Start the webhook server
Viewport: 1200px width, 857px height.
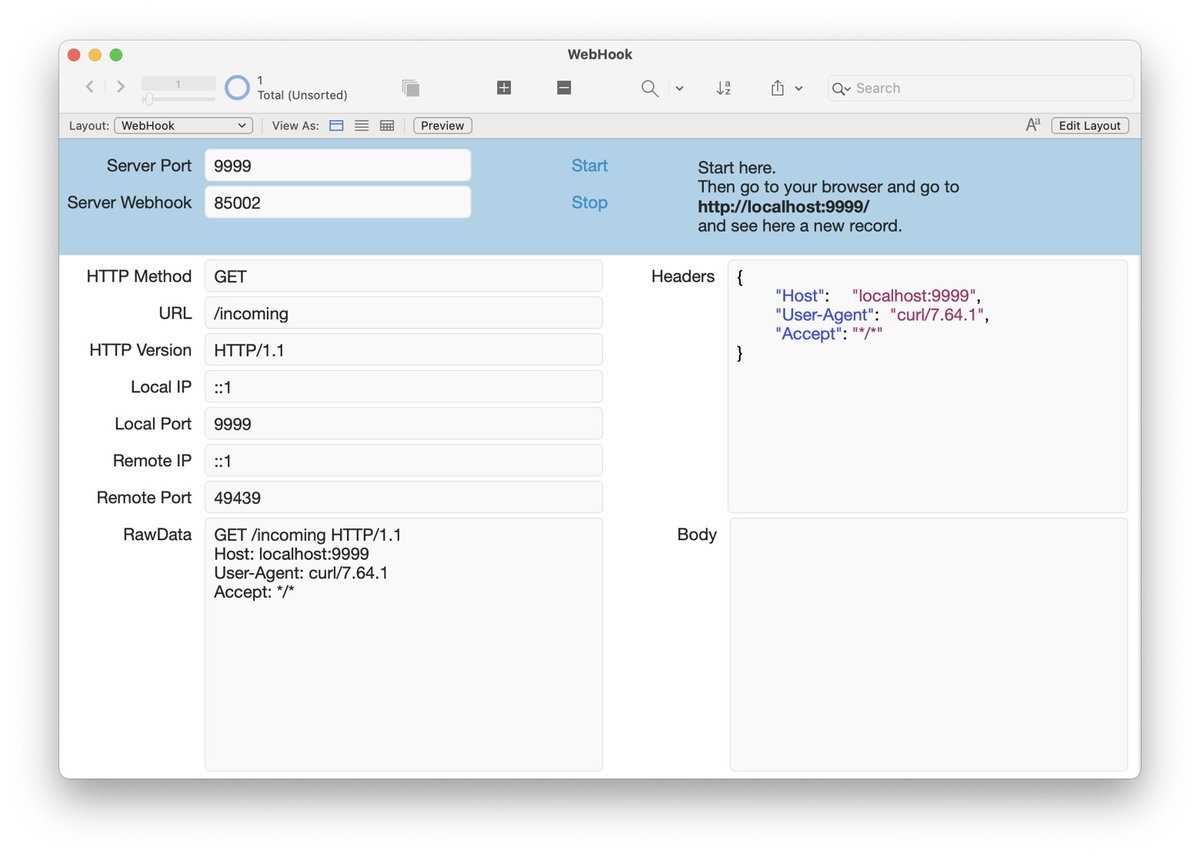click(589, 165)
